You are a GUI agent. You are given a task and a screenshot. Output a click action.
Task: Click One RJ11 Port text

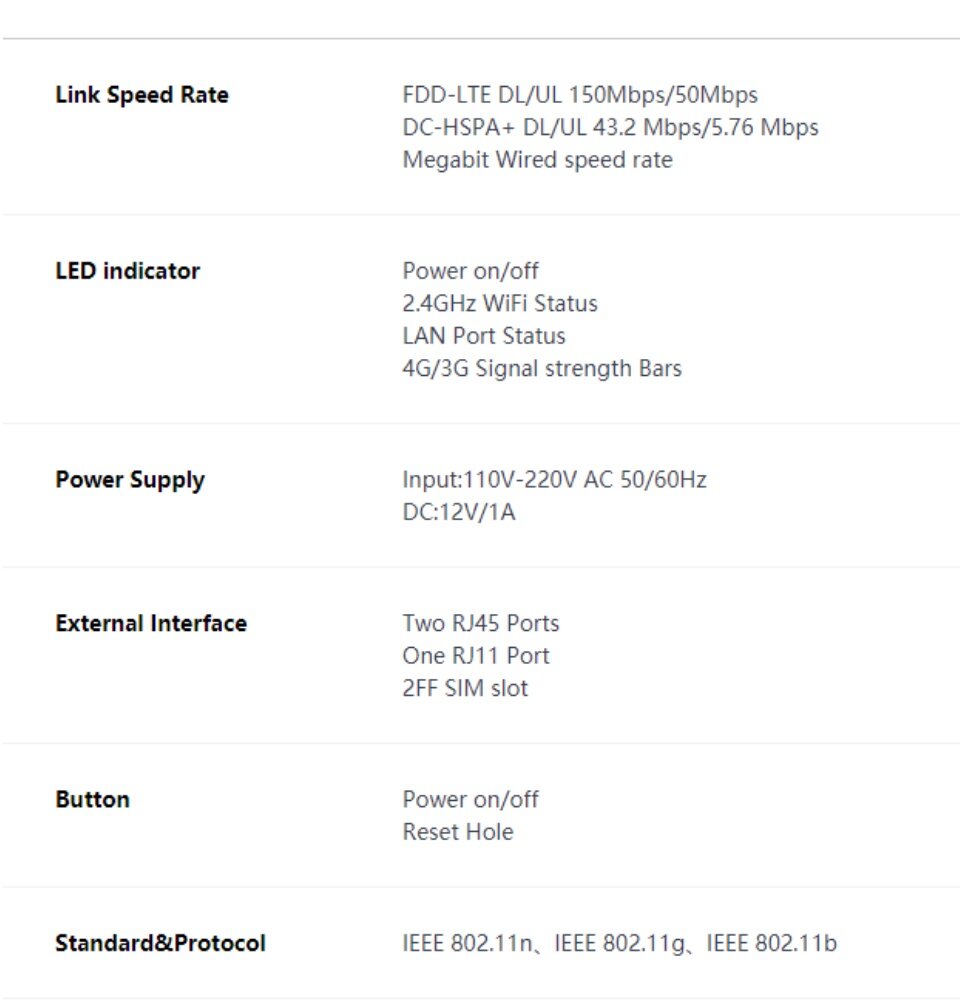click(476, 656)
